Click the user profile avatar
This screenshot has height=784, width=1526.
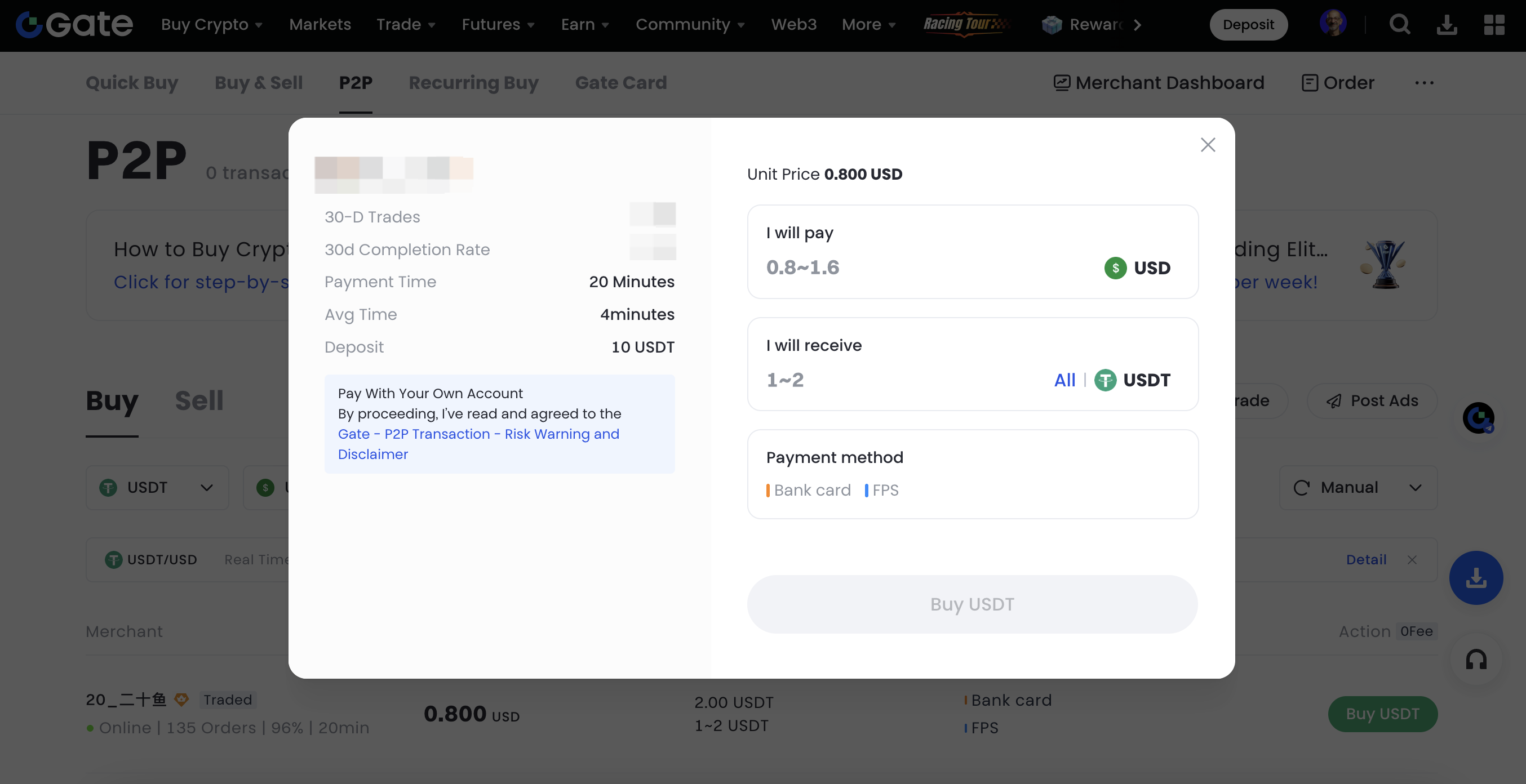(1333, 24)
